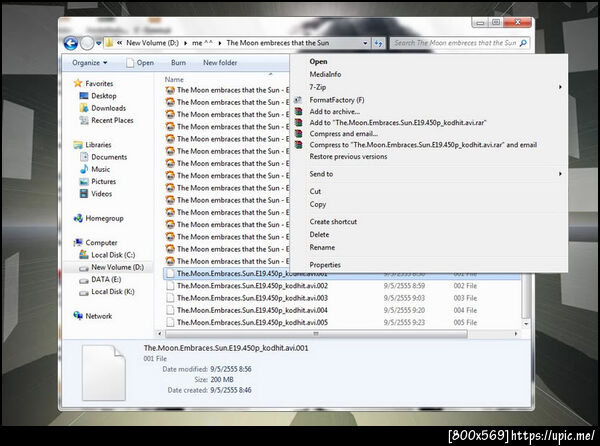Click the horizontal scrollbar right arrow
The height and width of the screenshot is (446, 600).
tap(516, 334)
